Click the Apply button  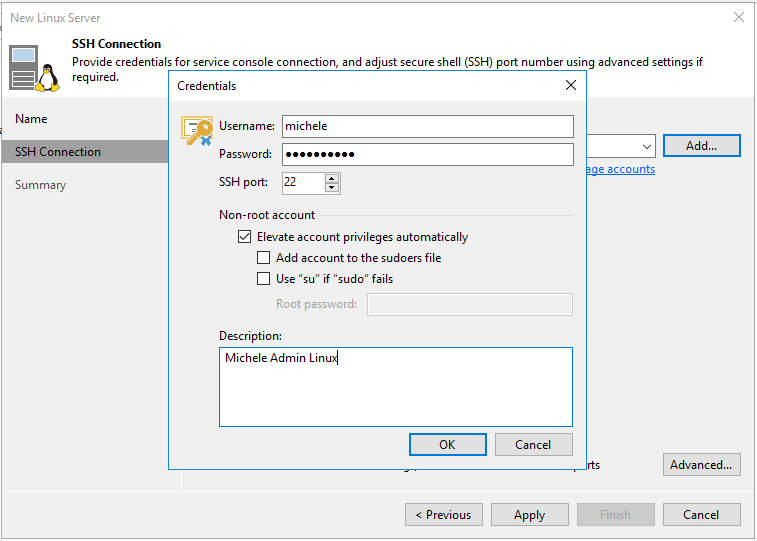pyautogui.click(x=530, y=515)
